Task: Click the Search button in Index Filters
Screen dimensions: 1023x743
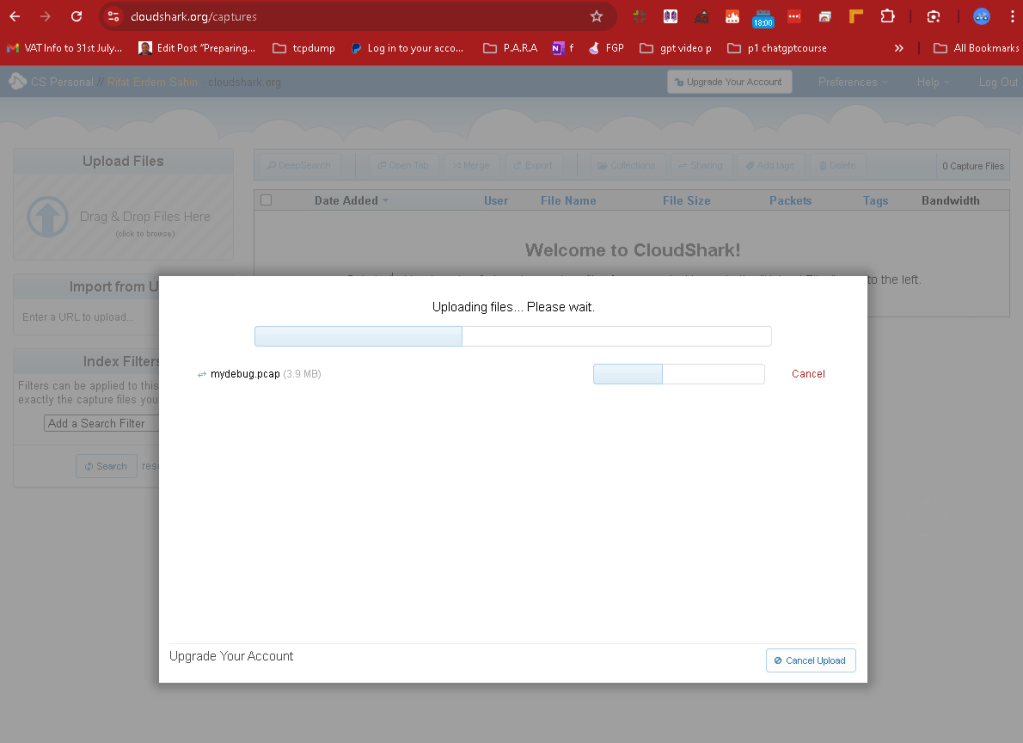Action: click(x=106, y=466)
